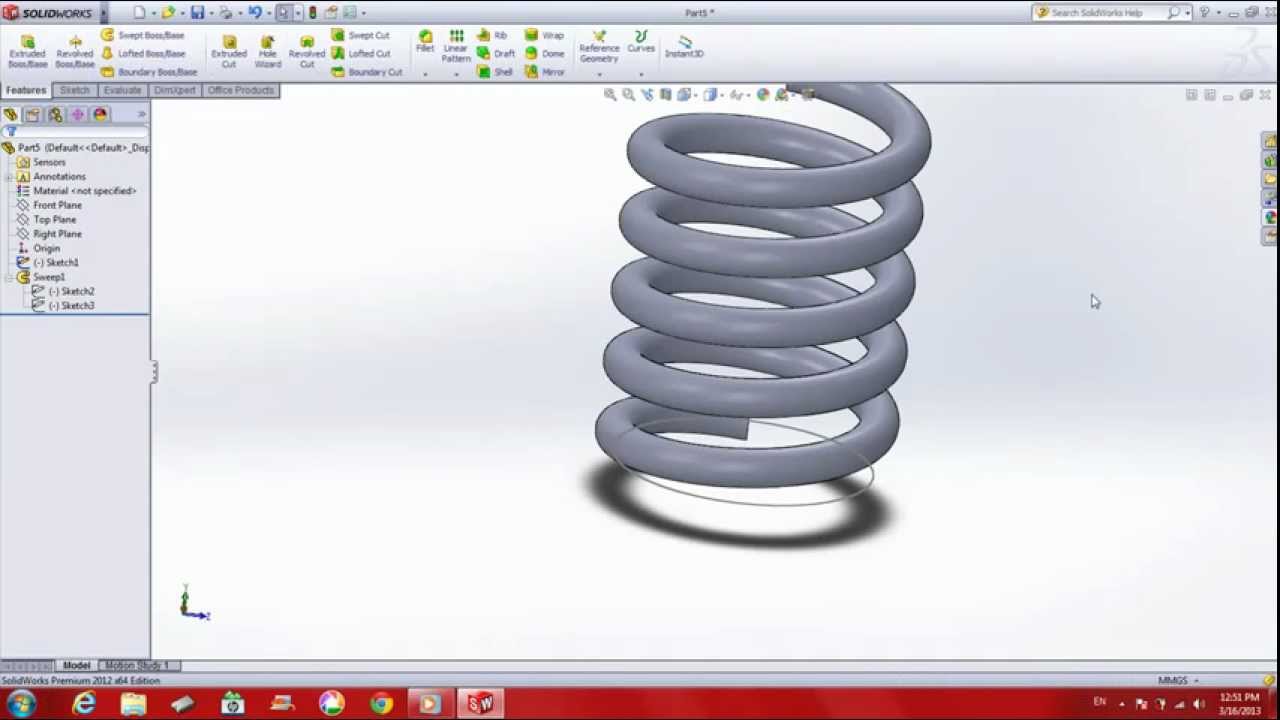
Task: Expand the Curves dropdown arrow
Action: coord(641,73)
